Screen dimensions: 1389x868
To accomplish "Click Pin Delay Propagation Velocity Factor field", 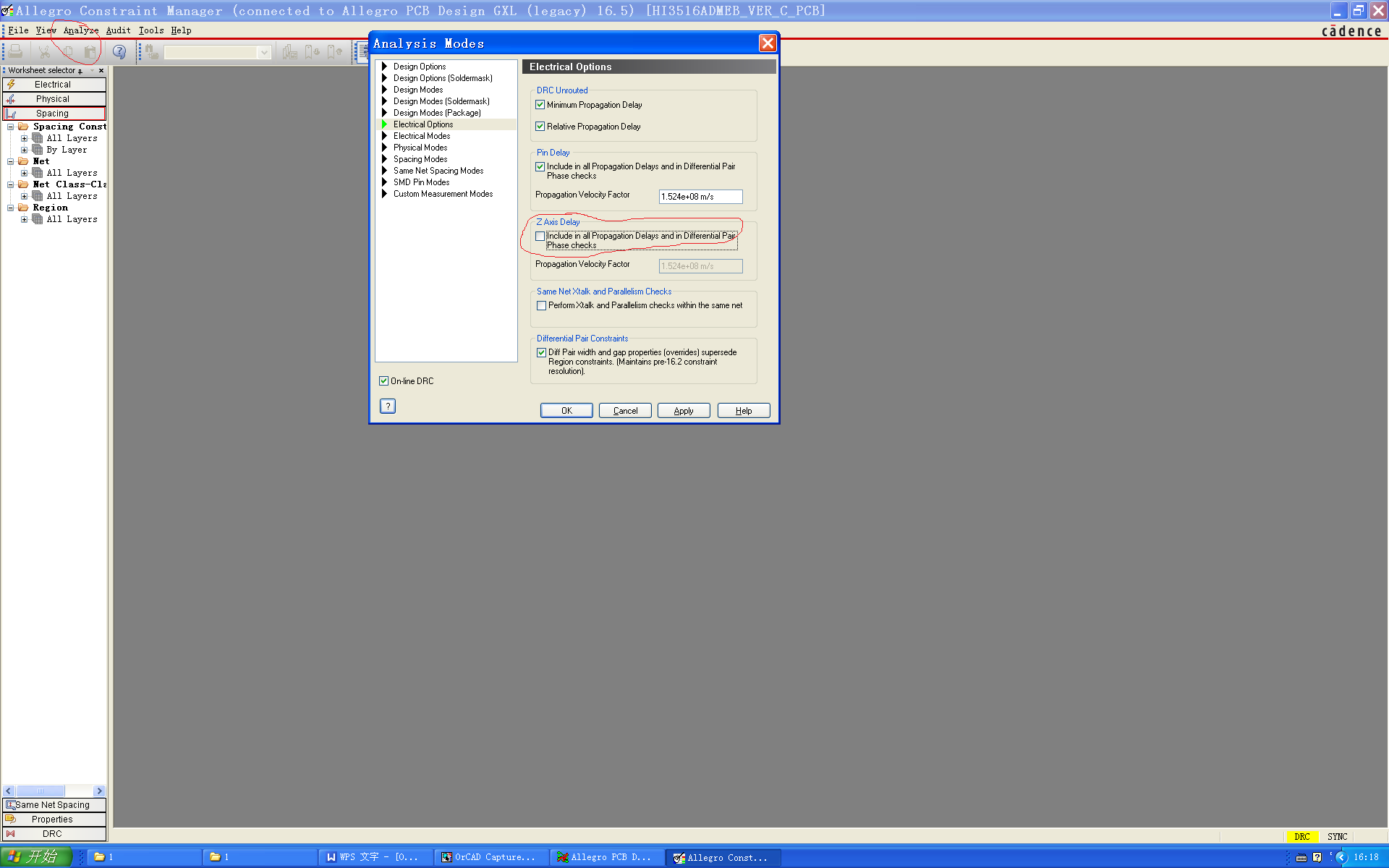I will tap(700, 197).
